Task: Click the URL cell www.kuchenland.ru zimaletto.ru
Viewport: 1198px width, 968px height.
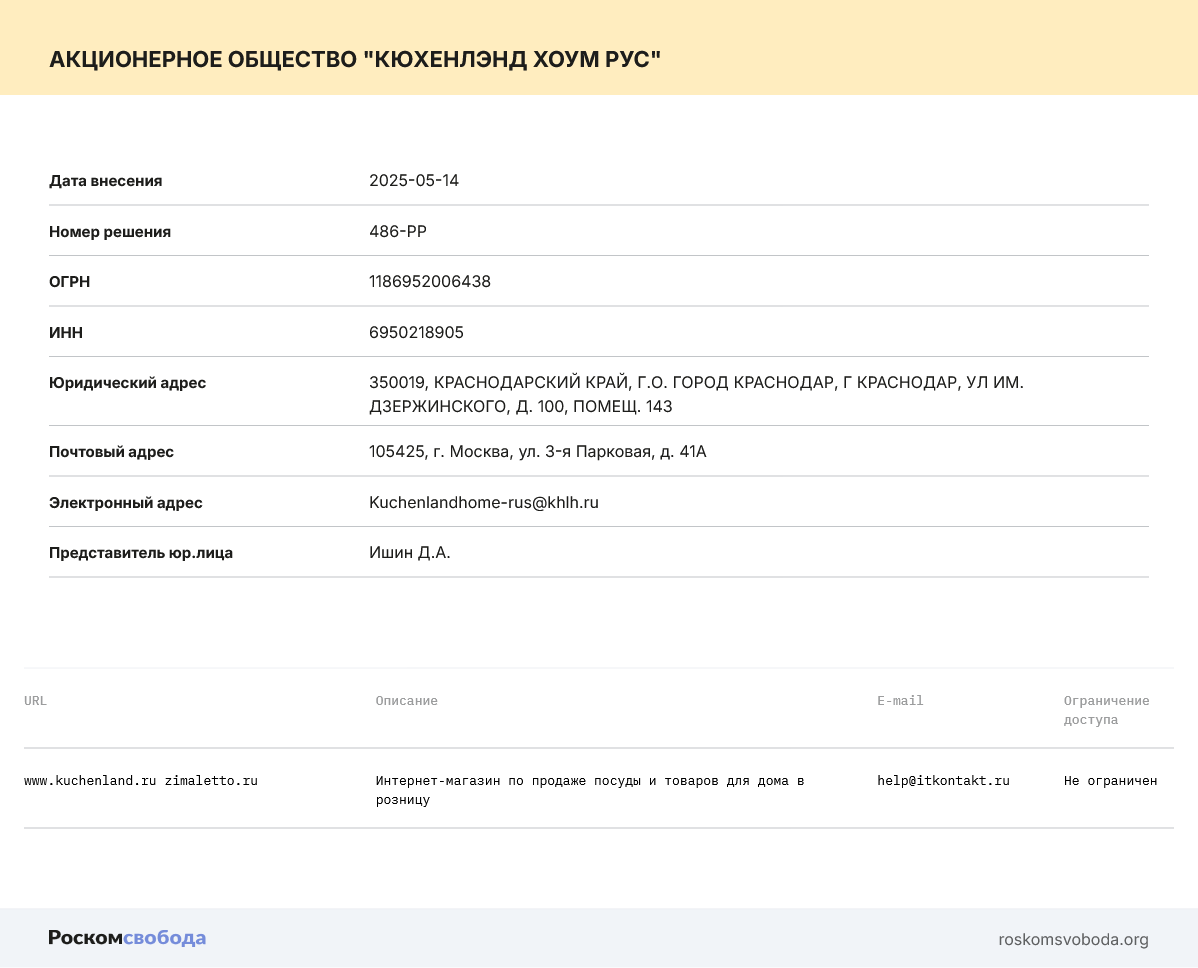Action: click(141, 781)
